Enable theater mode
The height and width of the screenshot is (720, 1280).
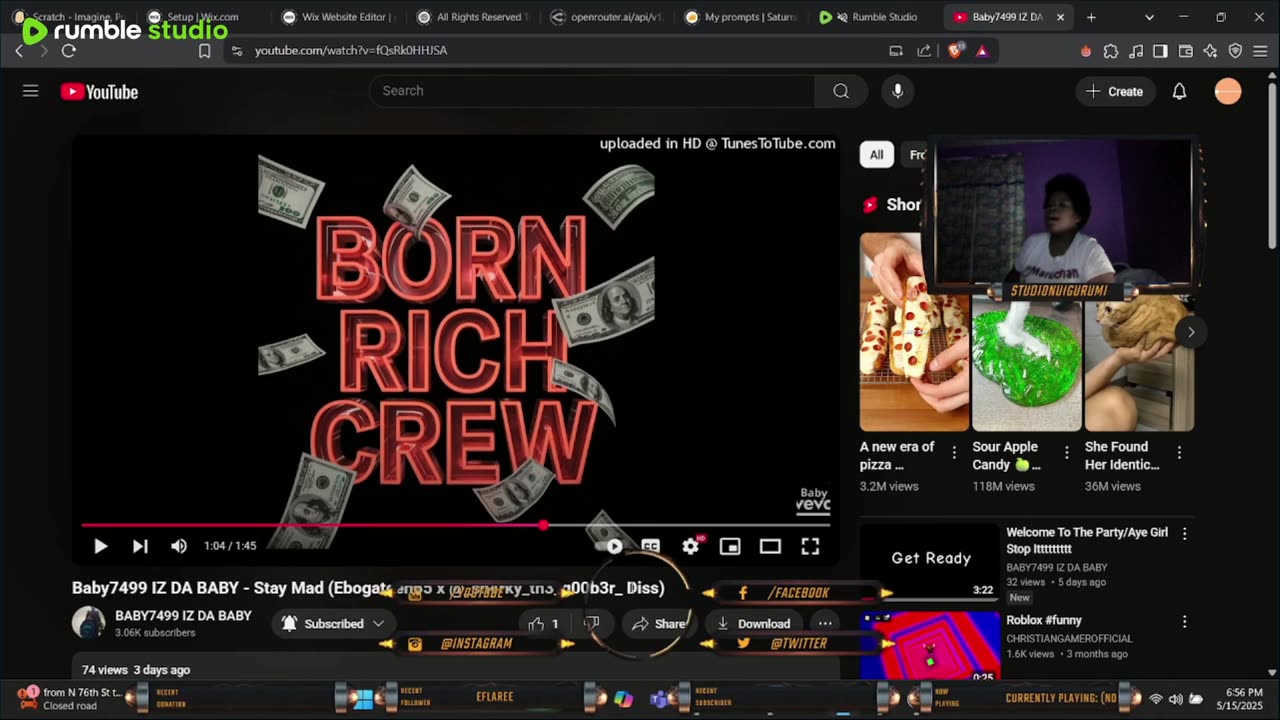pos(770,546)
